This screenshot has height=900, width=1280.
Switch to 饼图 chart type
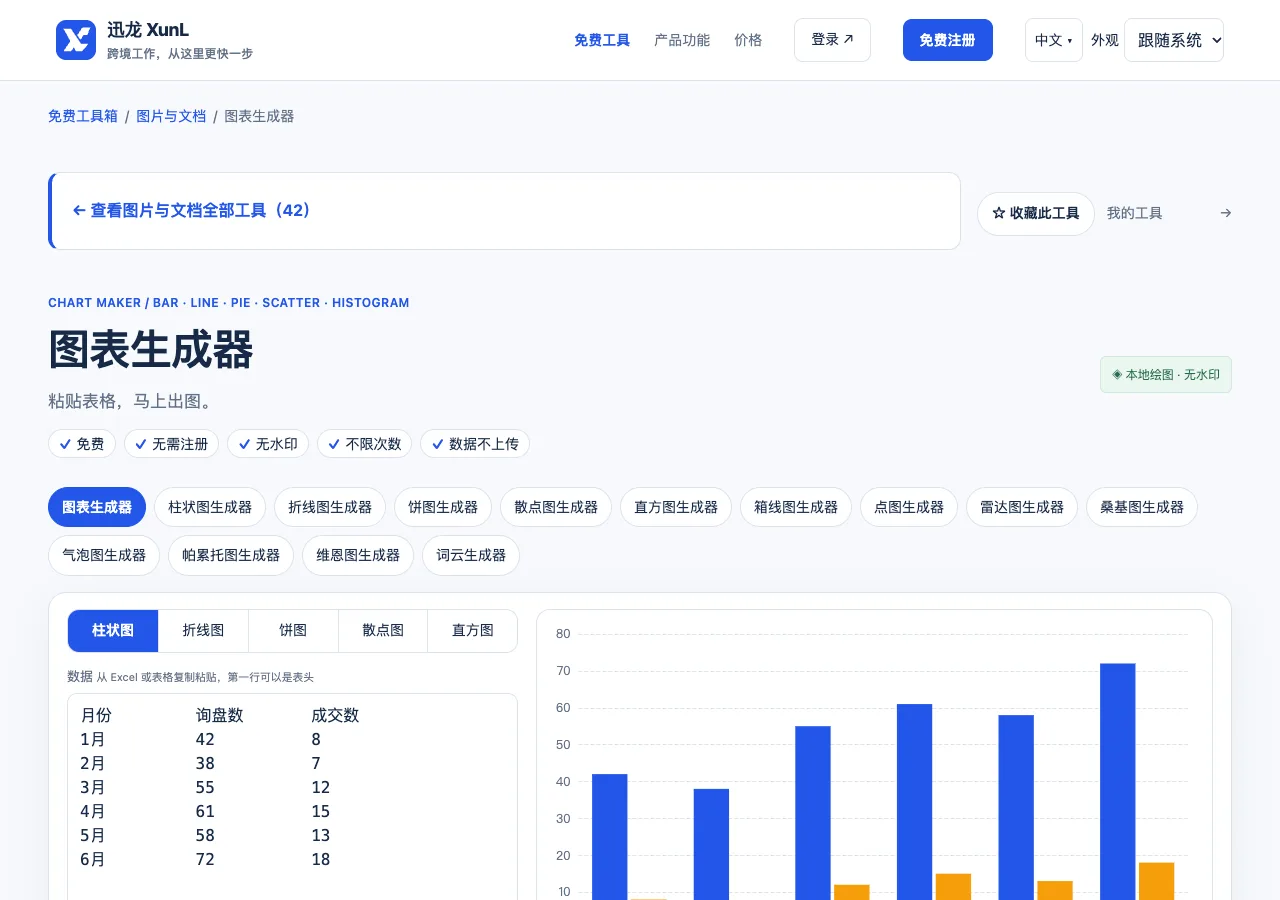[293, 631]
